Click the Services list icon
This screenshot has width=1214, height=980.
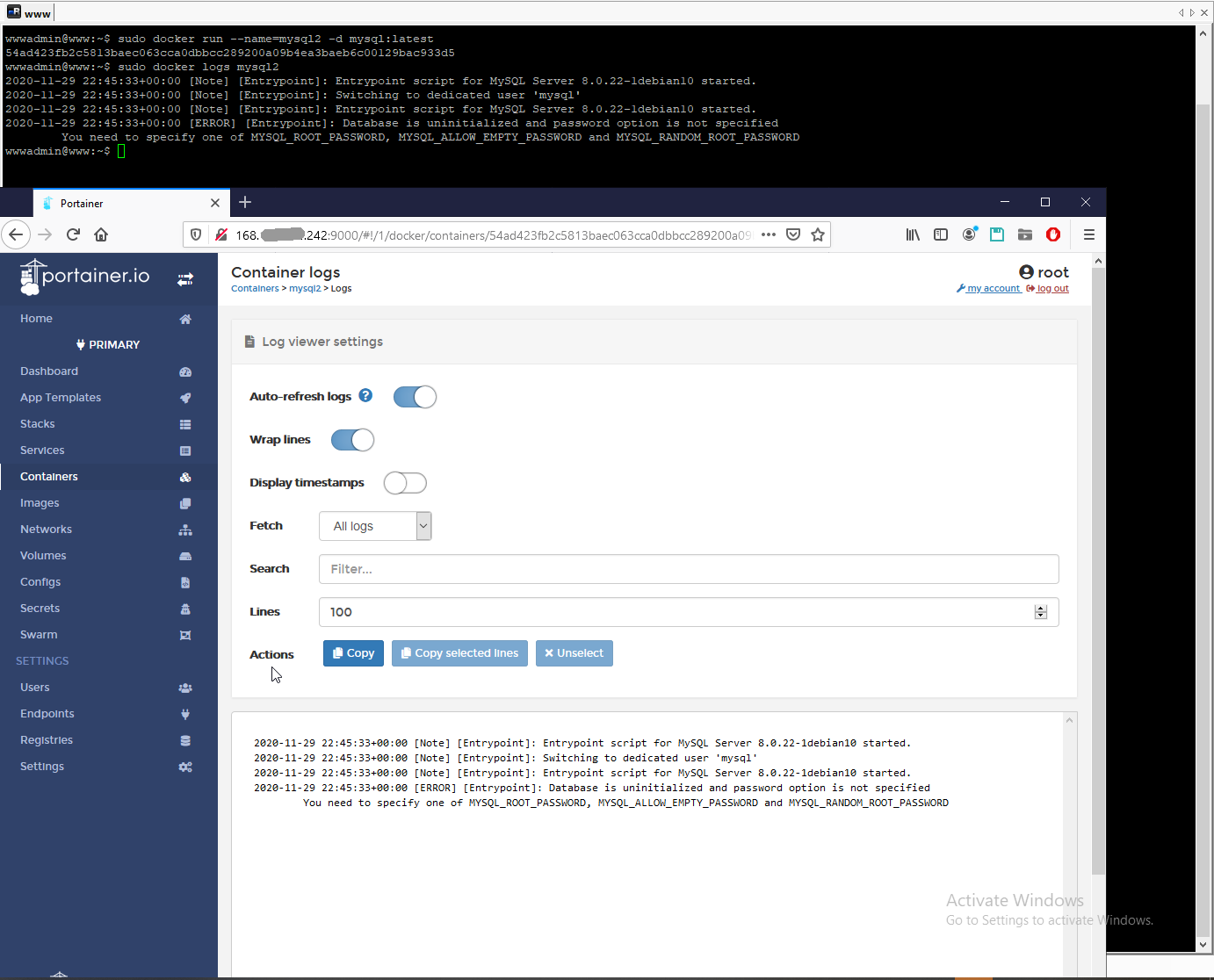[x=185, y=450]
